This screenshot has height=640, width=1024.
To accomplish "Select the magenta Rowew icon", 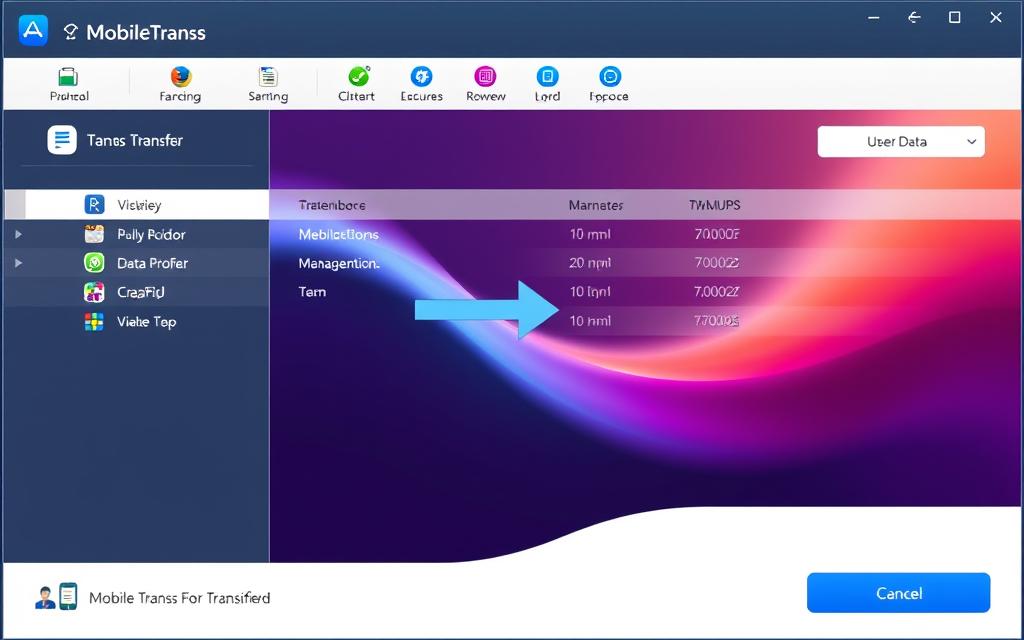I will click(x=485, y=78).
